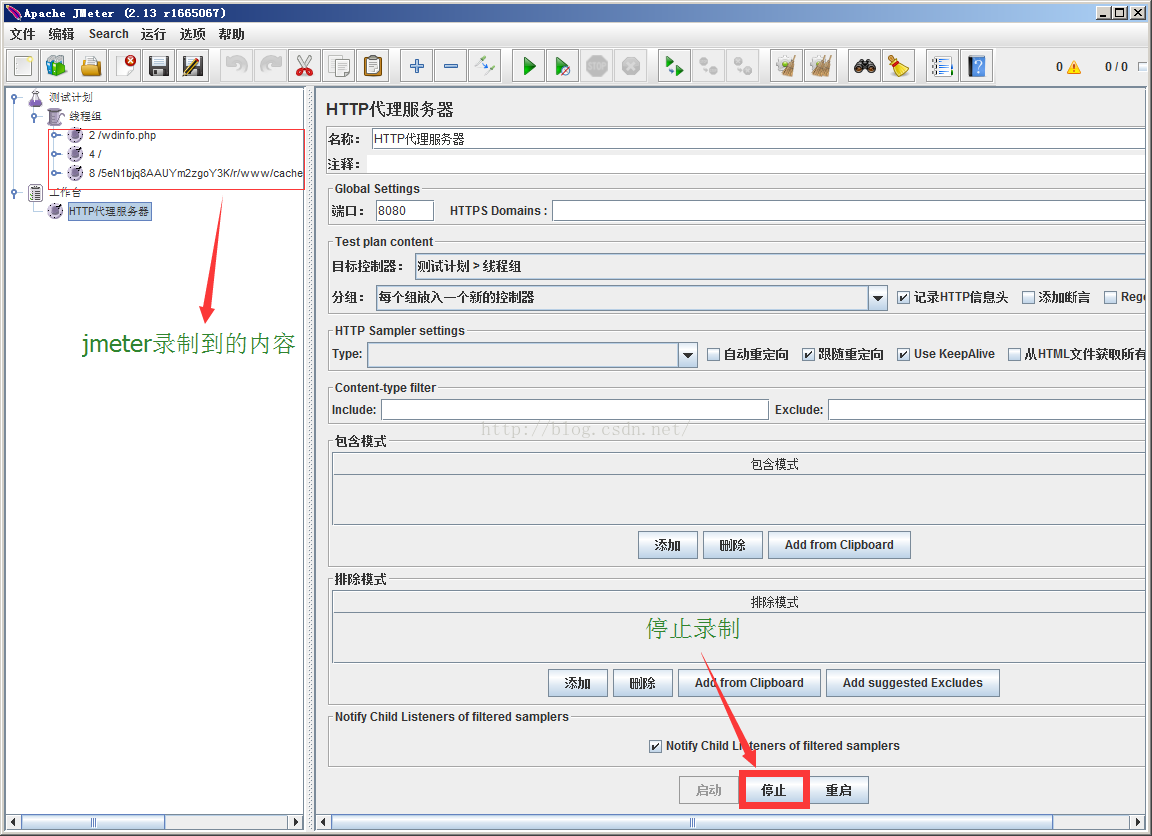The height and width of the screenshot is (836, 1152).
Task: Click the Copy toolbar icon
Action: pos(339,66)
